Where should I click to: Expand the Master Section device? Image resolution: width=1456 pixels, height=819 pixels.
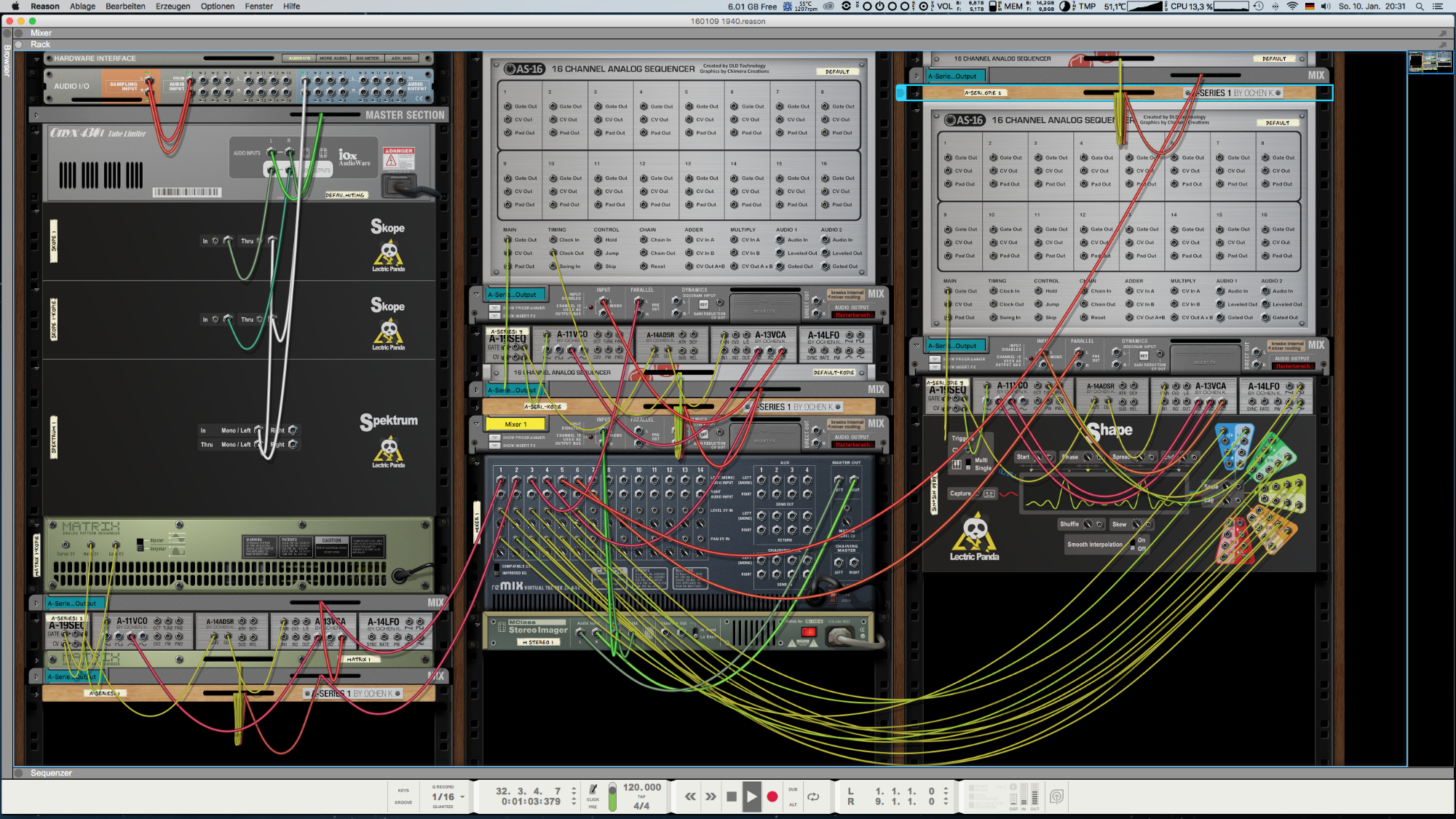click(x=36, y=115)
